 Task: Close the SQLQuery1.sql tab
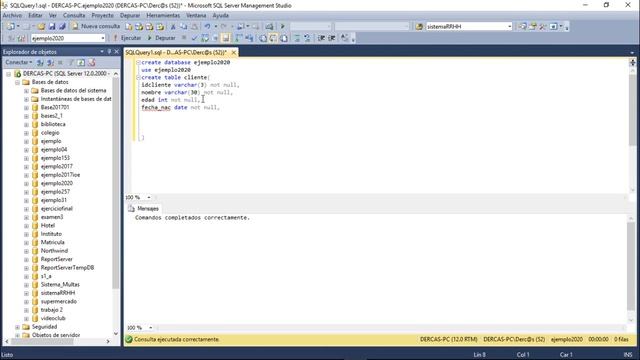pyautogui.click(x=234, y=53)
